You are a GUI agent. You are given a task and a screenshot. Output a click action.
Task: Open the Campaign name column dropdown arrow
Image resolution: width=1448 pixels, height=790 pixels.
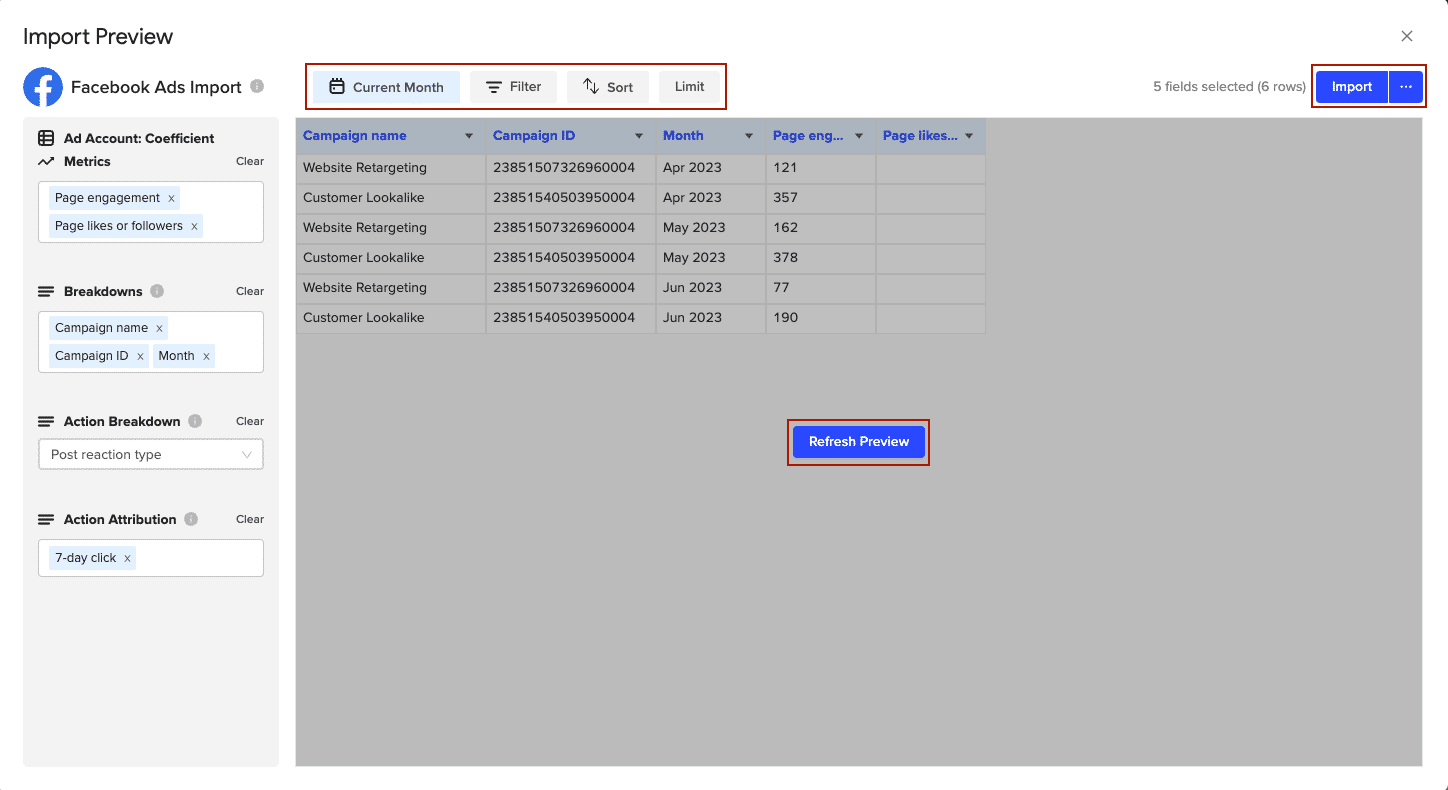pos(469,136)
